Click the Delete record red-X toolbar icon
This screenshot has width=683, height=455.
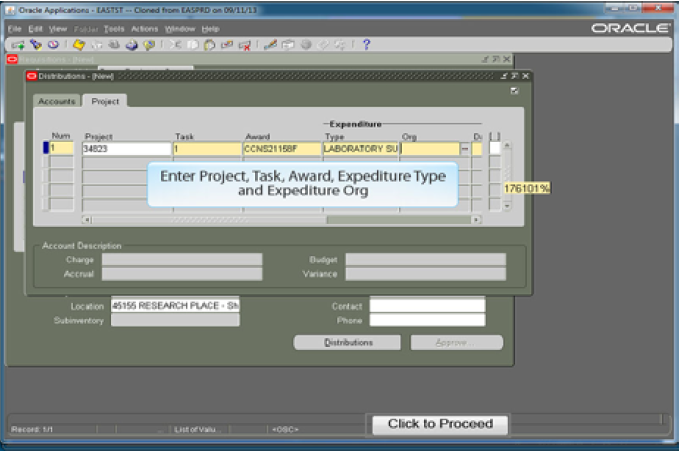245,45
